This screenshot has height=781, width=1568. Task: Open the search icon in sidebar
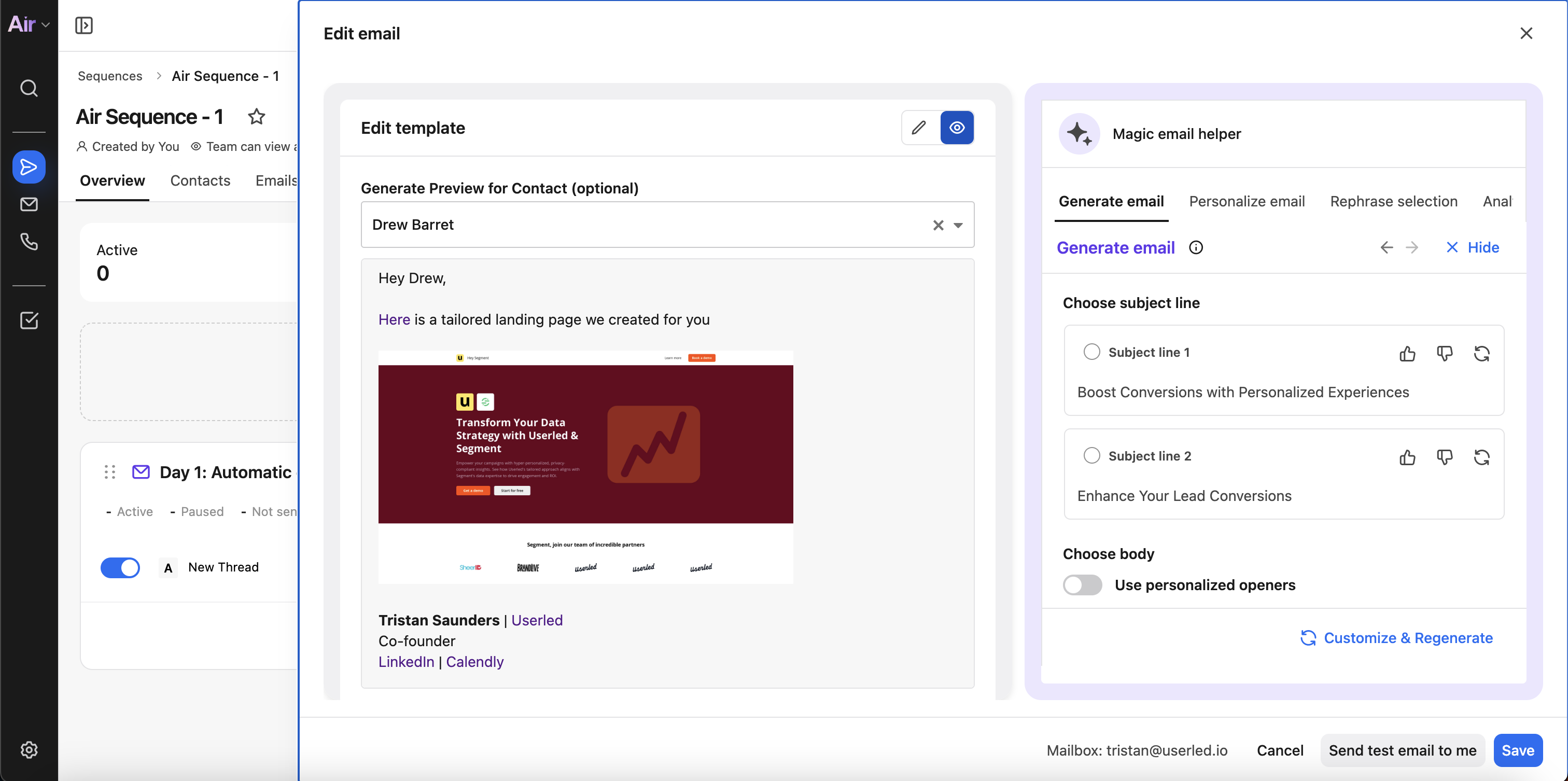coord(29,88)
